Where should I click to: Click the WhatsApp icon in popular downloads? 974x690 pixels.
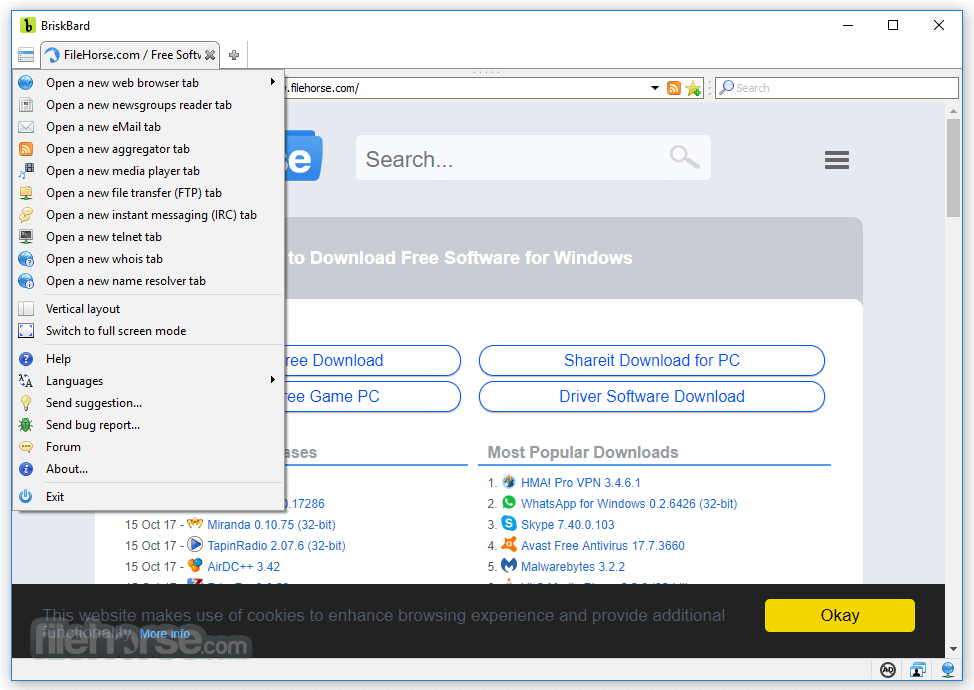[x=509, y=502]
